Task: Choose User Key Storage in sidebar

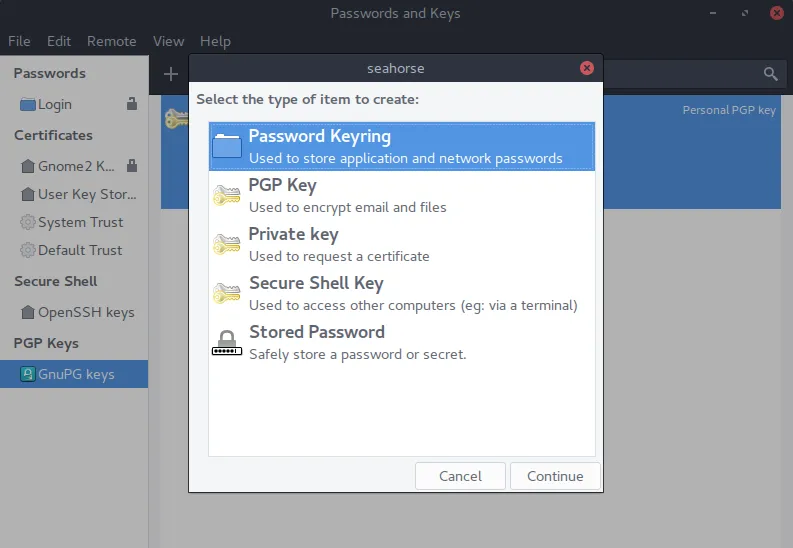Action: (86, 194)
